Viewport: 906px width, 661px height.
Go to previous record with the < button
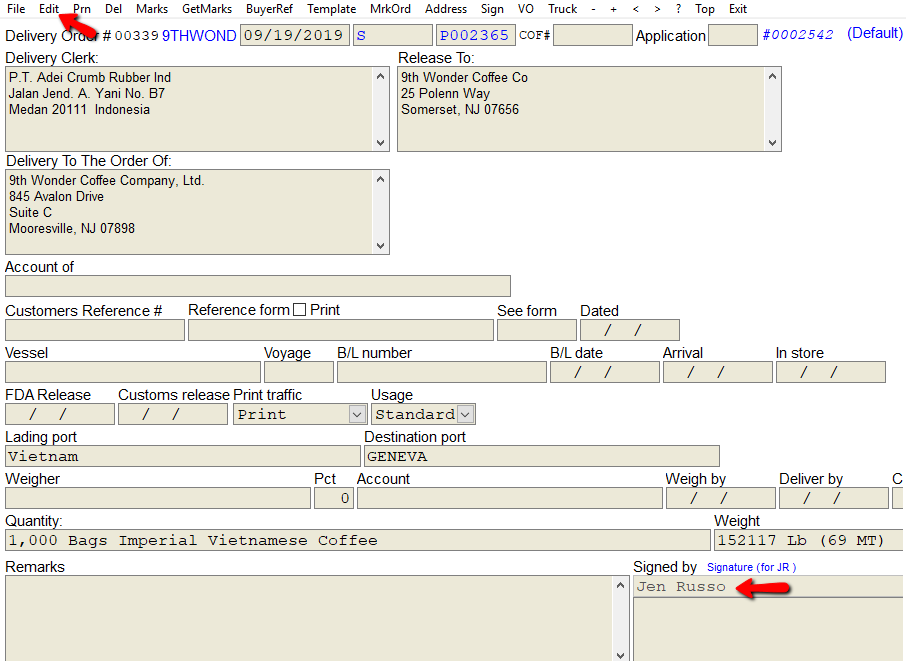click(636, 9)
